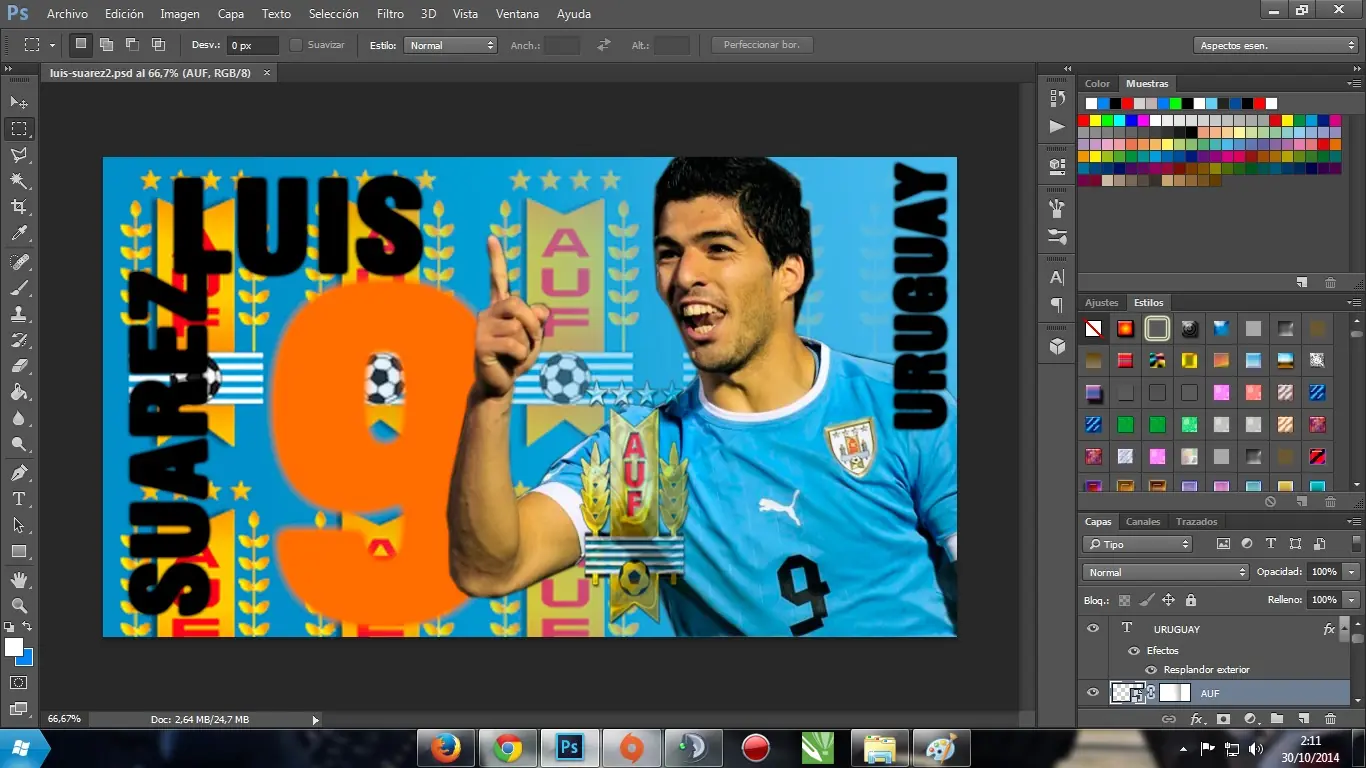Select the Path Selection tool
Viewport: 1366px width, 768px height.
[x=19, y=525]
